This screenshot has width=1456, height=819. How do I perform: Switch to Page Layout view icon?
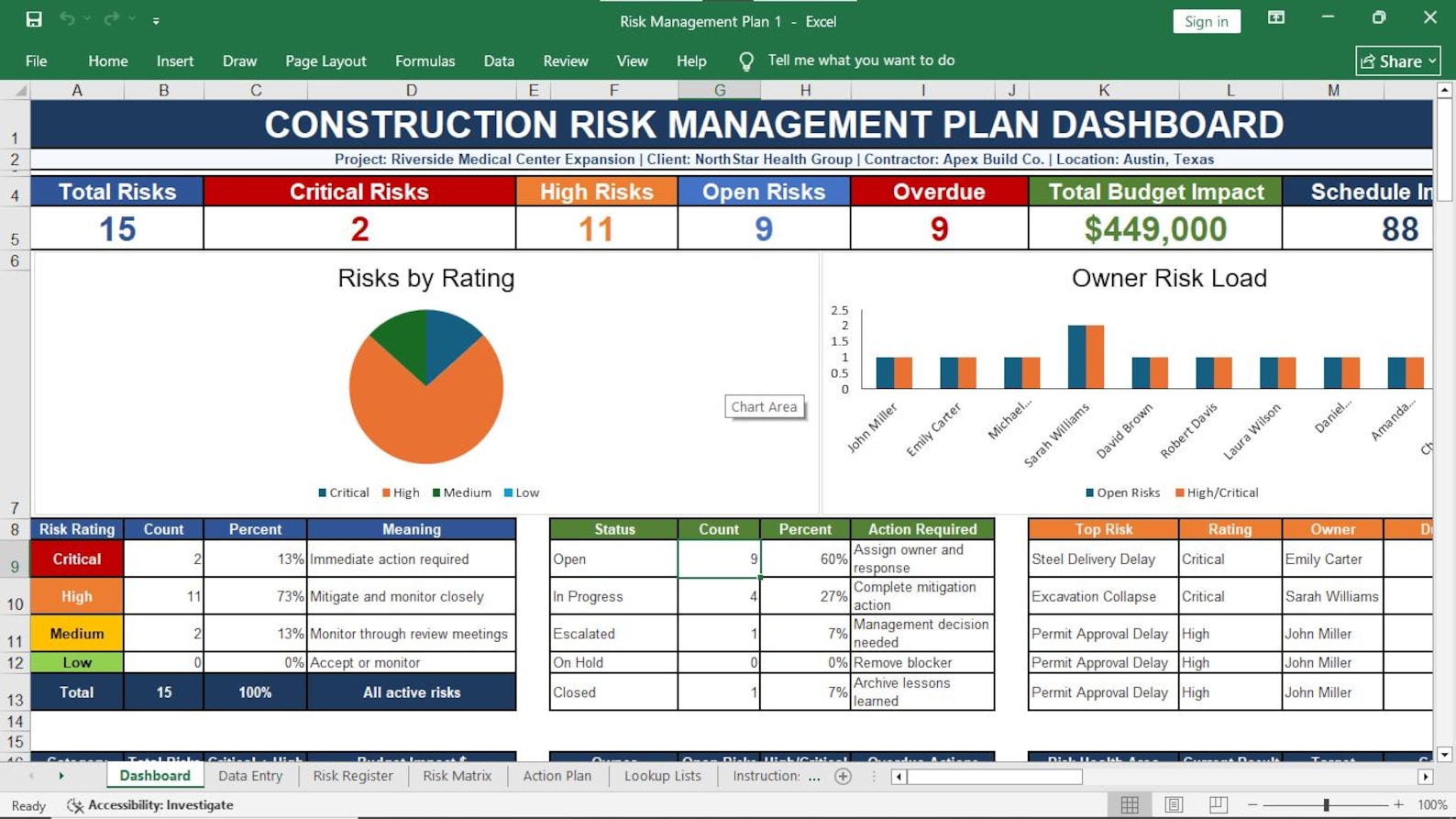pos(1174,804)
